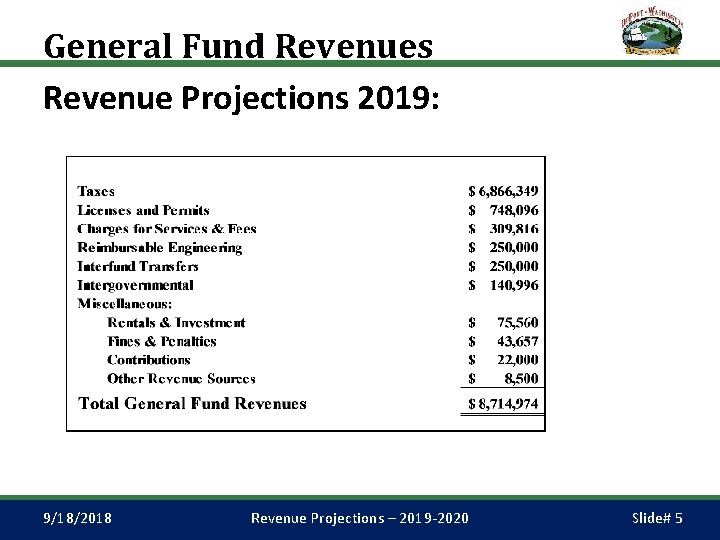
Task: Select the 'General Fund Revenues' heading
Action: (238, 46)
